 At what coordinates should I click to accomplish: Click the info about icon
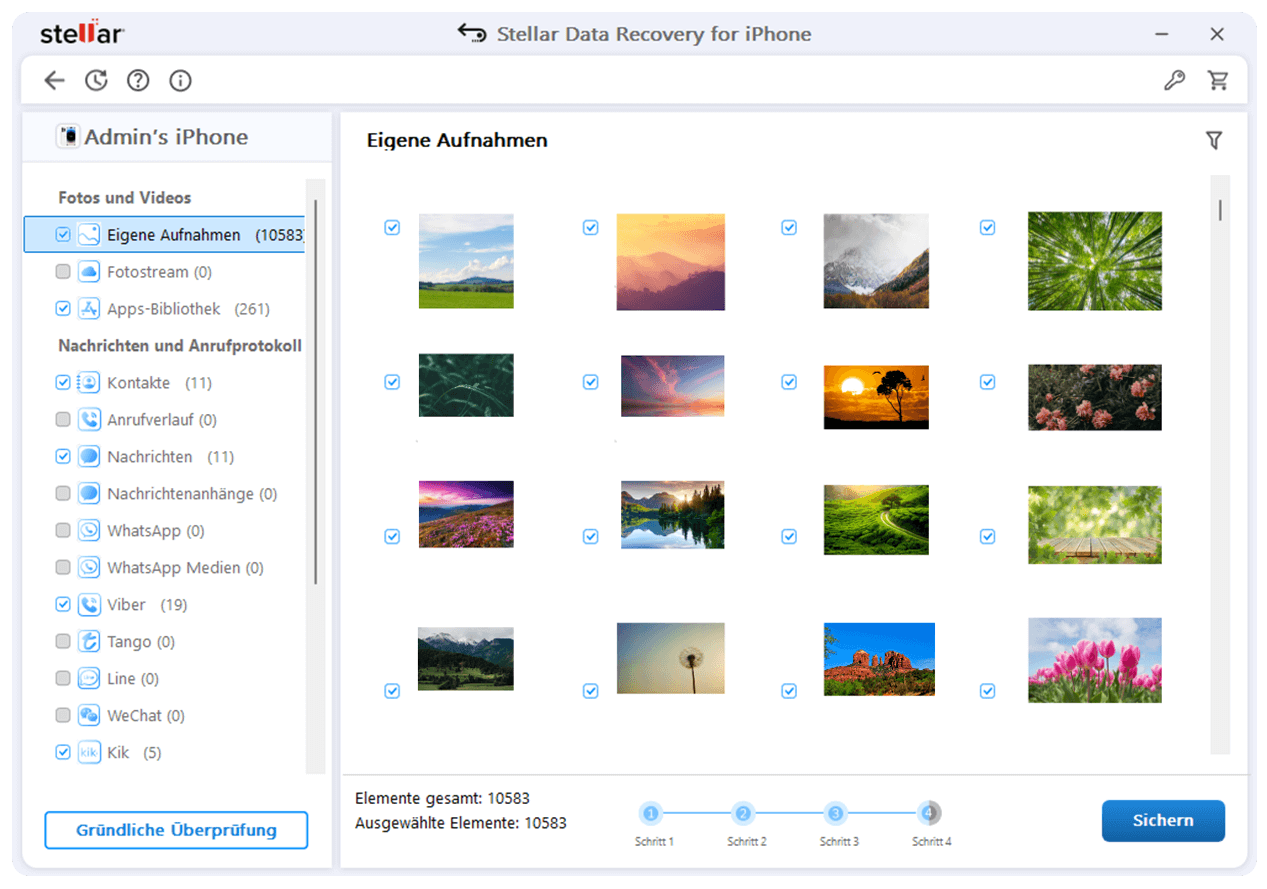[x=180, y=81]
